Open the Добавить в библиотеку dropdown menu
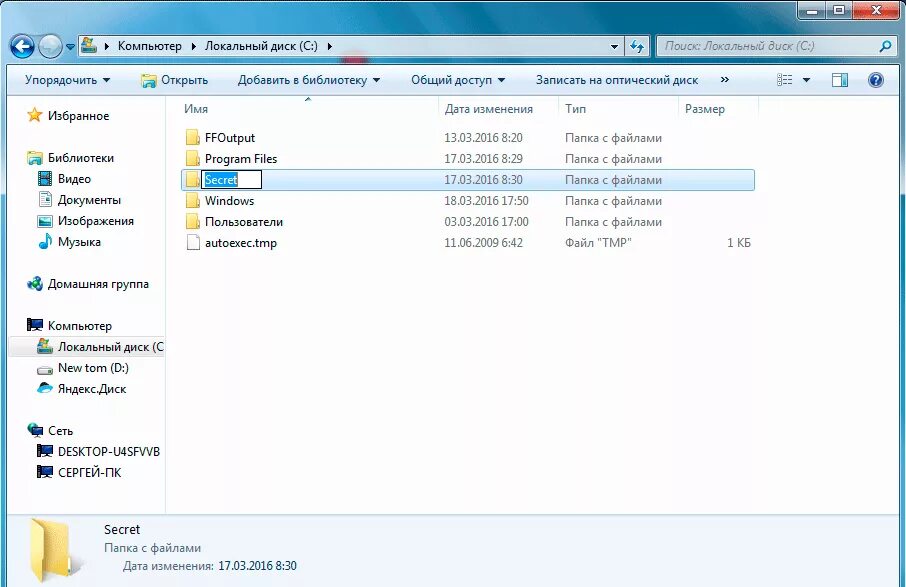The height and width of the screenshot is (587, 906). coord(309,80)
